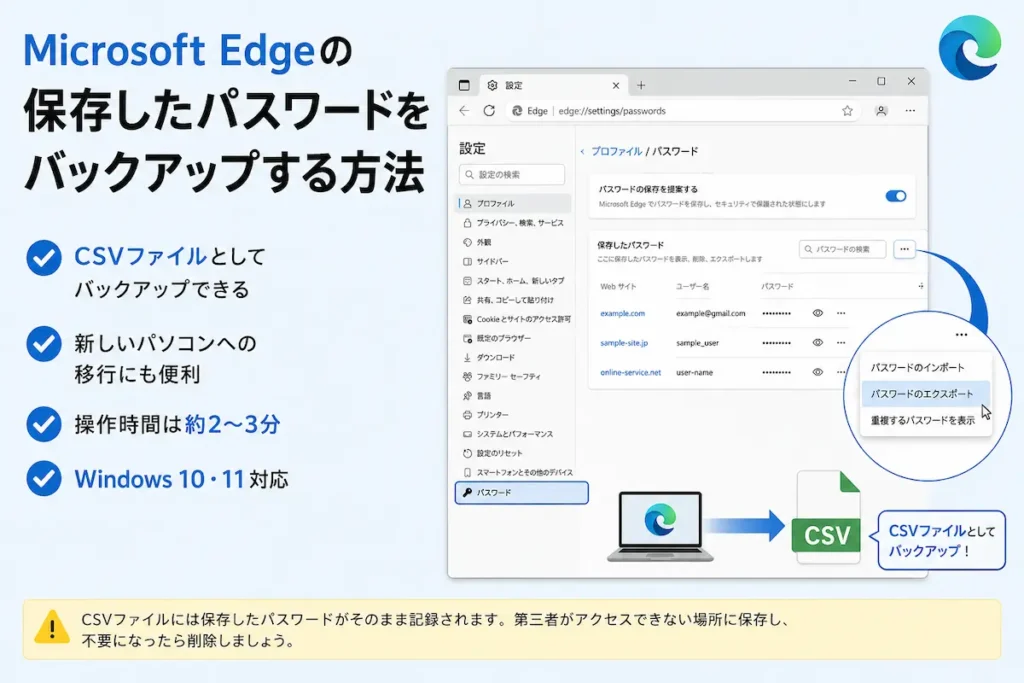This screenshot has width=1024, height=683.
Task: Open ファミリーセーフティ settings
Action: [502, 377]
